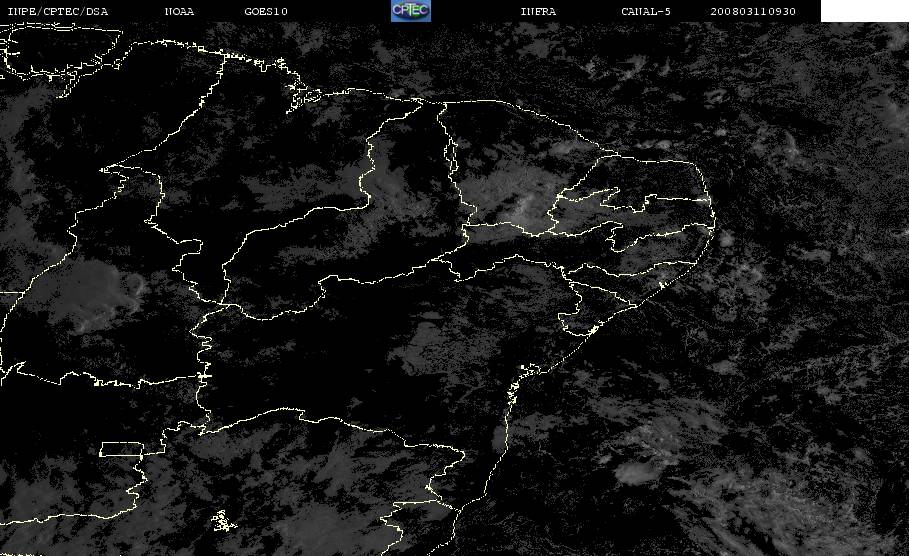Image resolution: width=909 pixels, height=556 pixels.
Task: Click the NOAA label in the header
Action: click(x=179, y=12)
